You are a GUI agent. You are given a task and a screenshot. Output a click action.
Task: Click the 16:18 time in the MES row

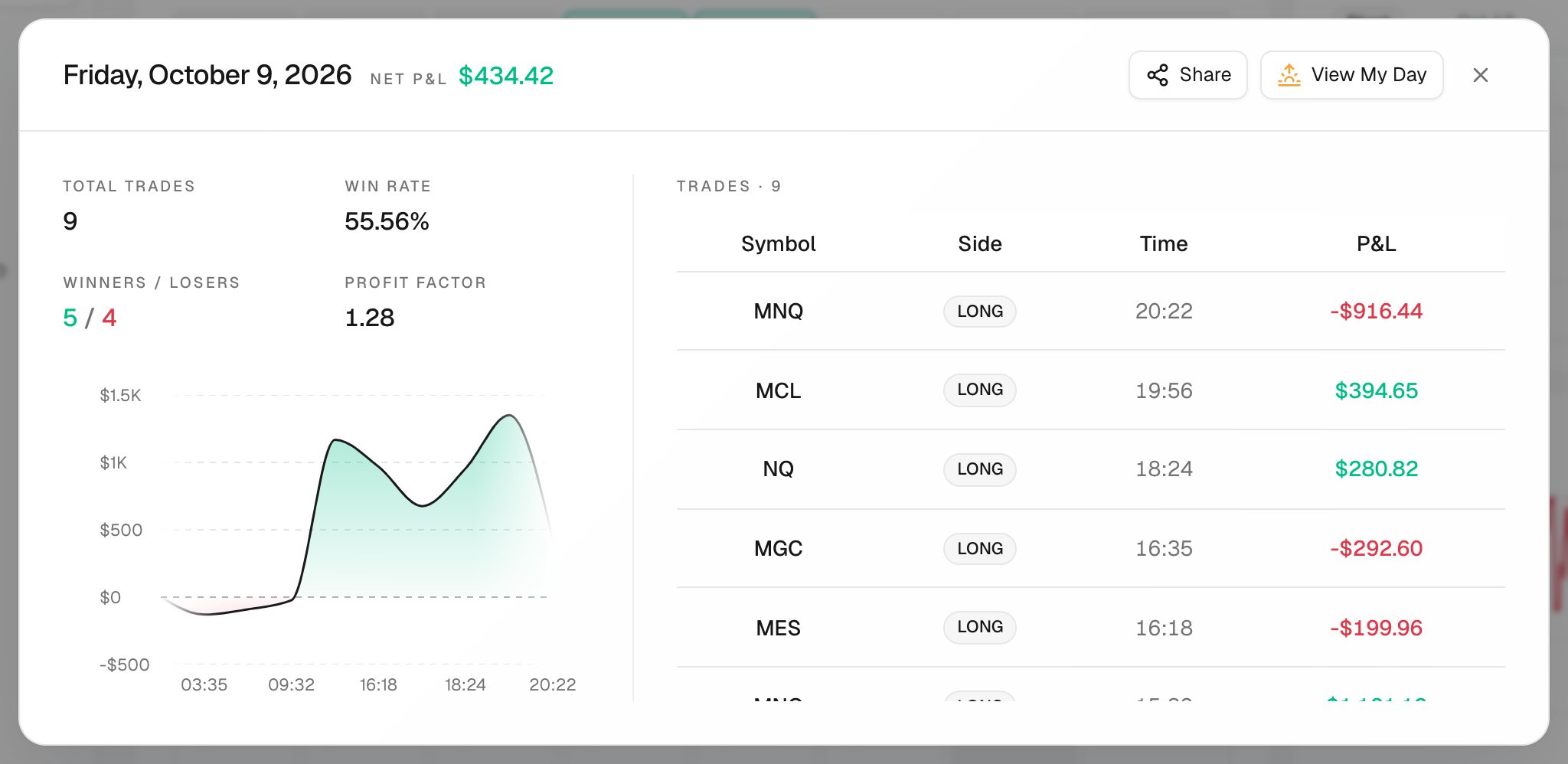coord(1164,628)
